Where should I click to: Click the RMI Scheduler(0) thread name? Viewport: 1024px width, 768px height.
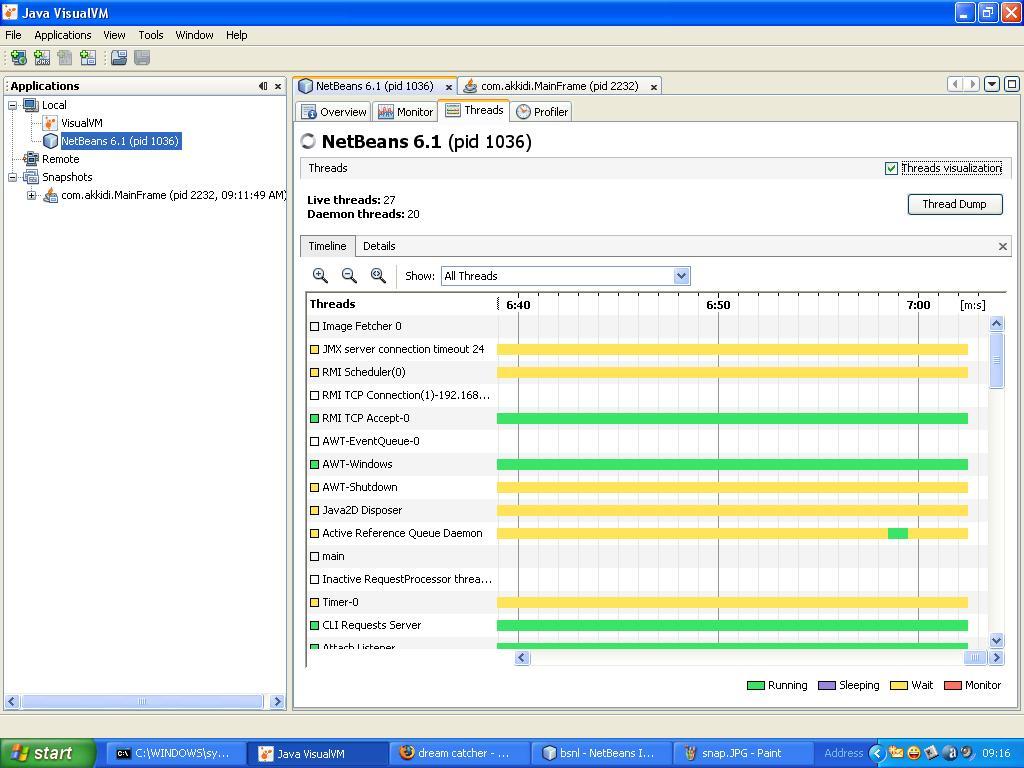pyautogui.click(x=364, y=372)
